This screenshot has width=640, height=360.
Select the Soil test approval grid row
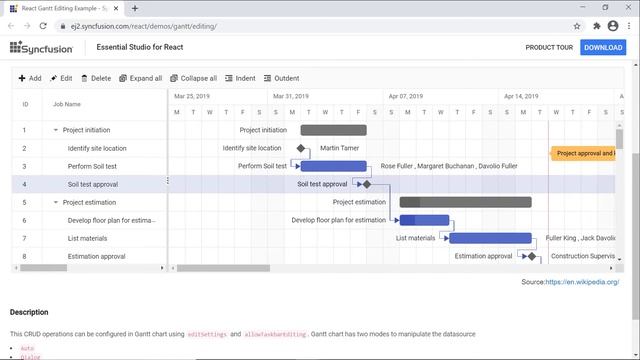[x=89, y=184]
